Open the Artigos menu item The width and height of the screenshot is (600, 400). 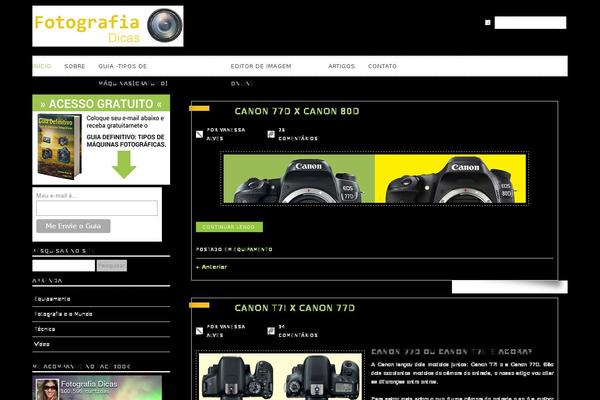pos(341,66)
